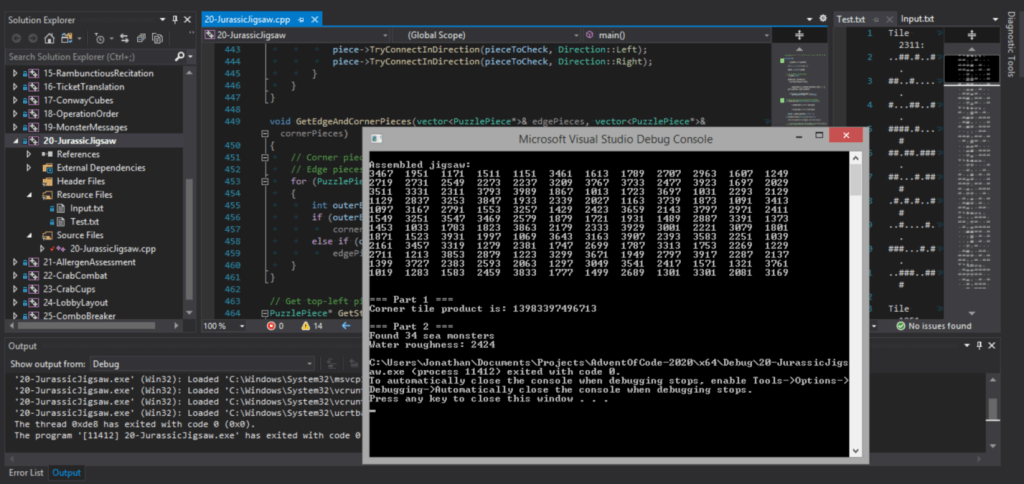
Task: Click the editor settings gear icon
Action: (x=823, y=19)
